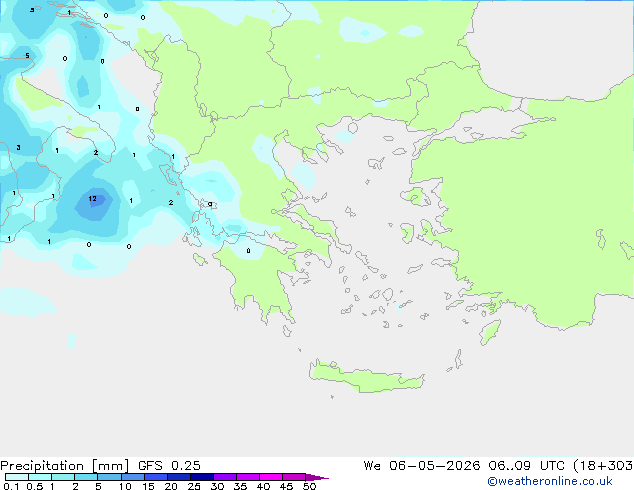Click the '12' precipitation value on map
The image size is (634, 490).
pos(93,199)
